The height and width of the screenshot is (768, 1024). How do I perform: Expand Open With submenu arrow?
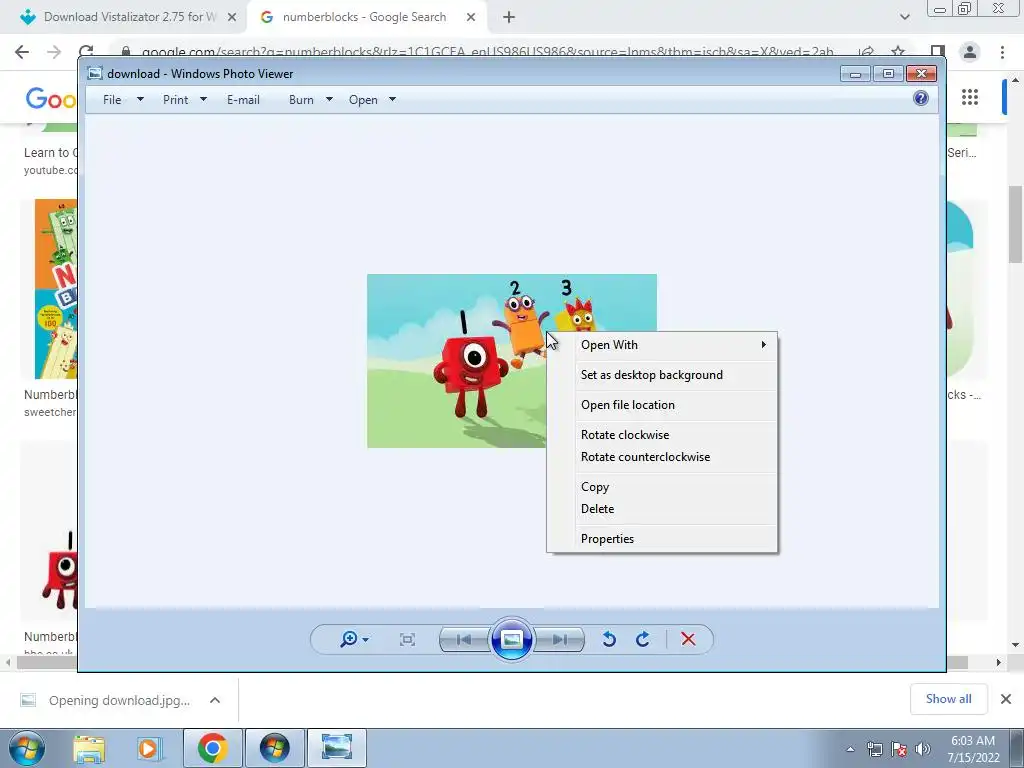coord(763,345)
